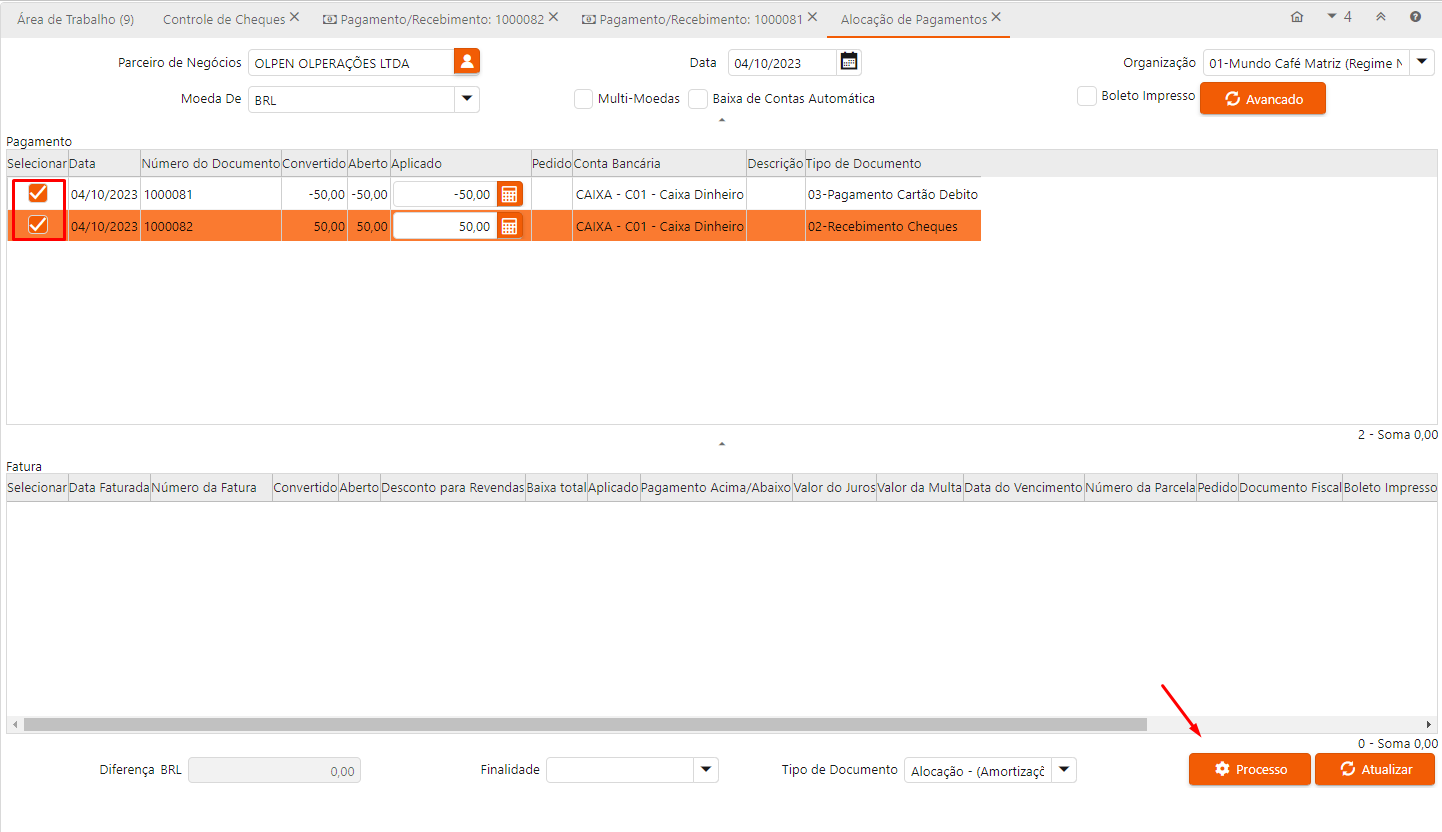Viewport: 1442px width, 832px height.
Task: Click the Atualizar button
Action: coord(1374,769)
